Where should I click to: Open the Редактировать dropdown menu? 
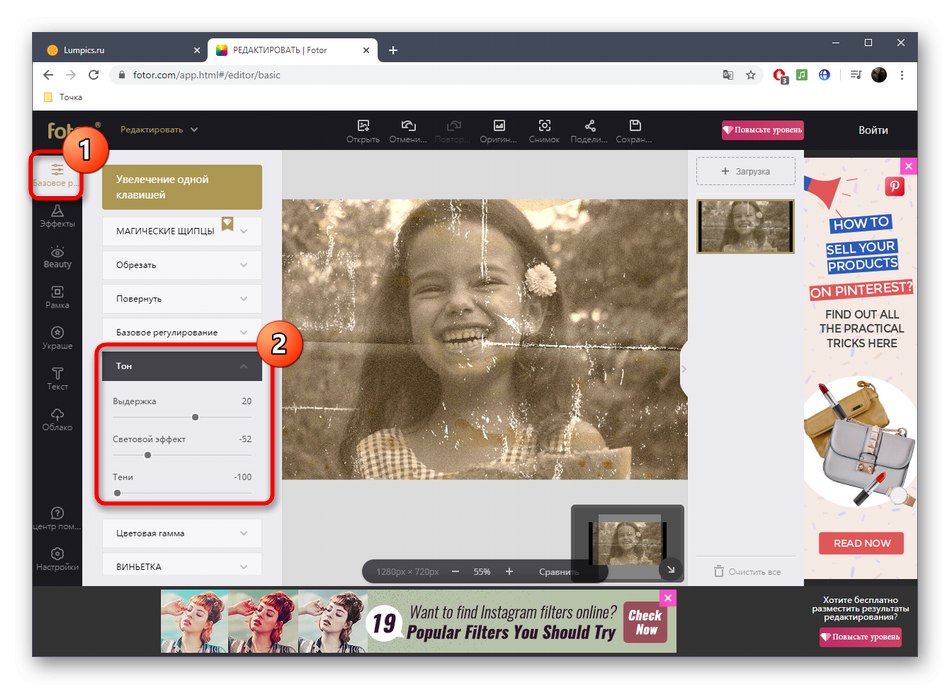[159, 130]
